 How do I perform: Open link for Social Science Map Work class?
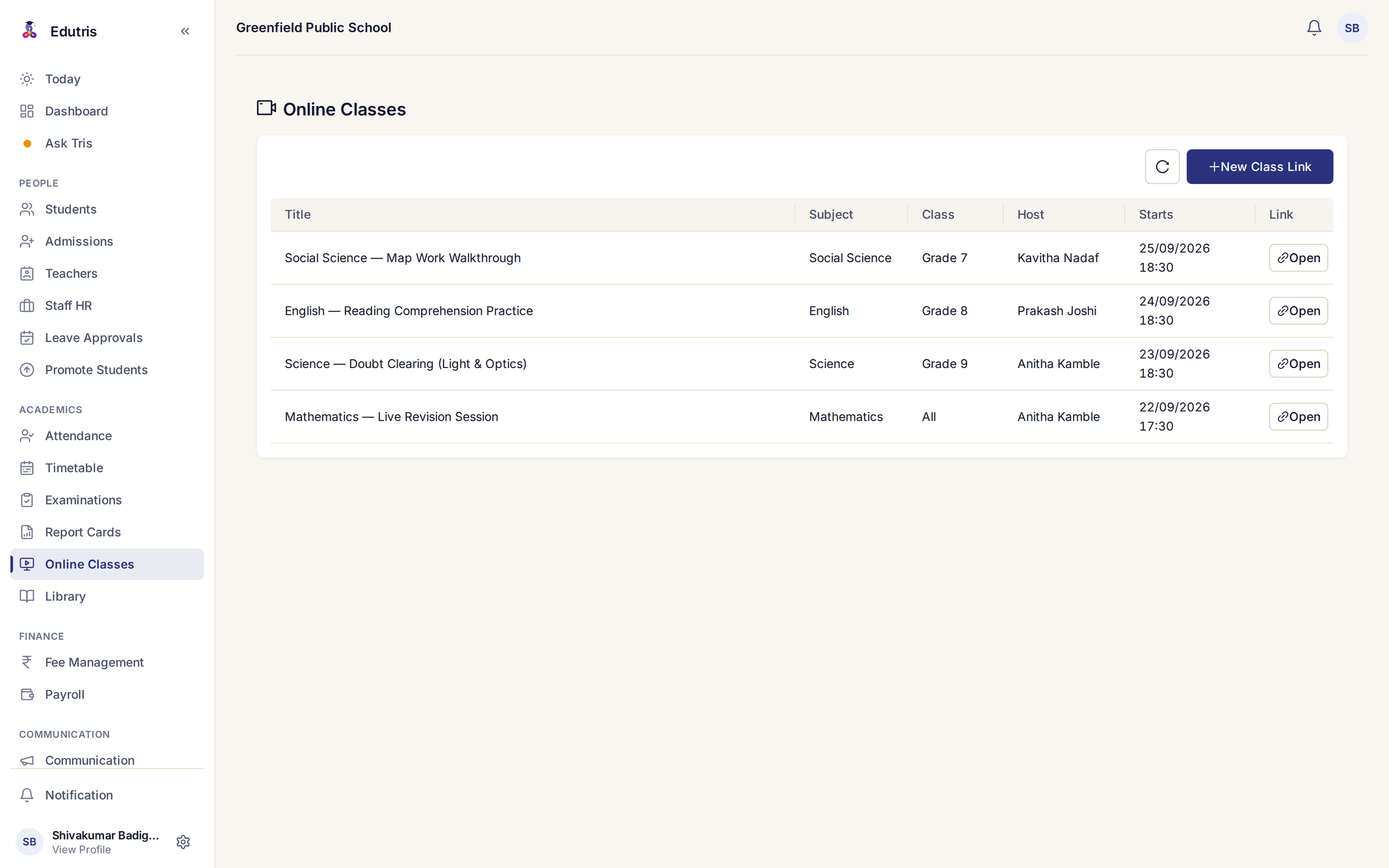1298,258
